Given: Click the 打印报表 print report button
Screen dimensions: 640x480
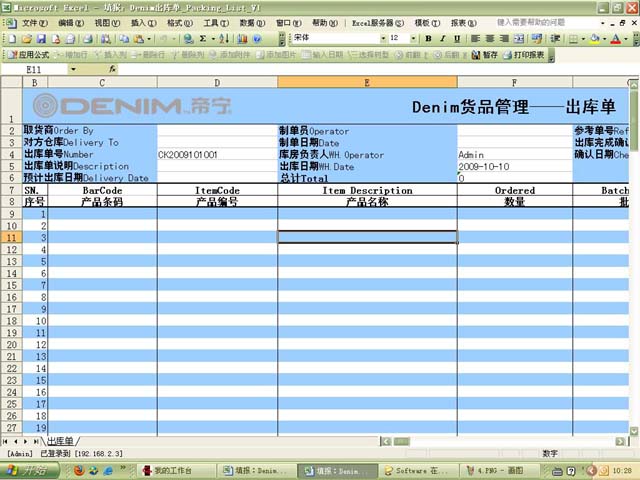Looking at the screenshot, I should (x=524, y=55).
